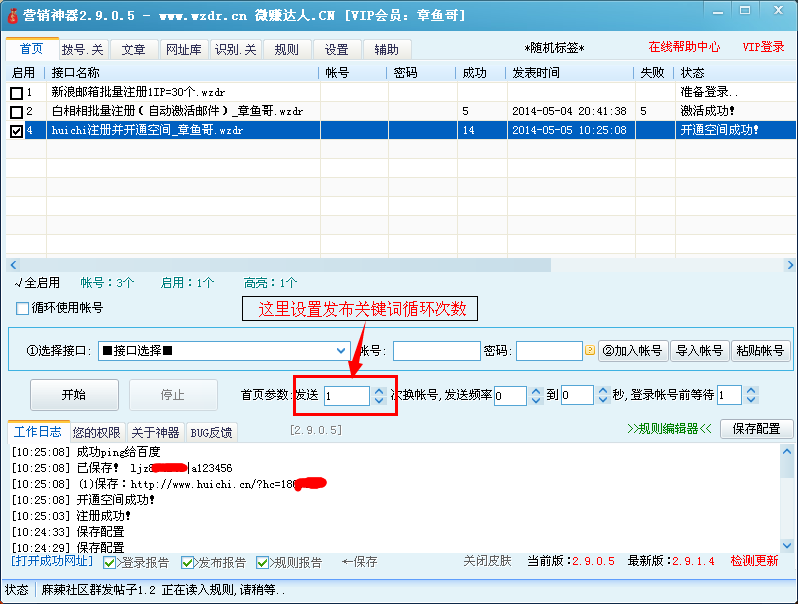Toggle 循环使用帐号 checkbox
The image size is (798, 604).
(x=23, y=308)
